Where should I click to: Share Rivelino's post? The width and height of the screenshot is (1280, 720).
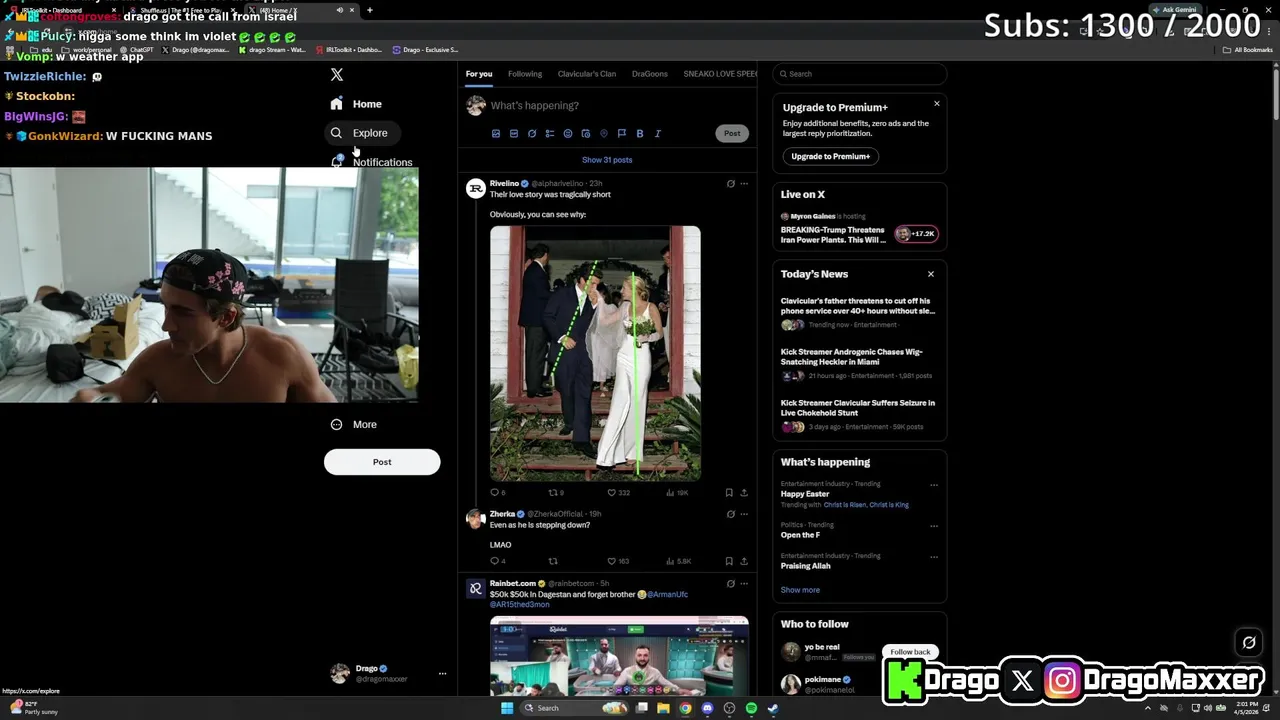tap(744, 493)
